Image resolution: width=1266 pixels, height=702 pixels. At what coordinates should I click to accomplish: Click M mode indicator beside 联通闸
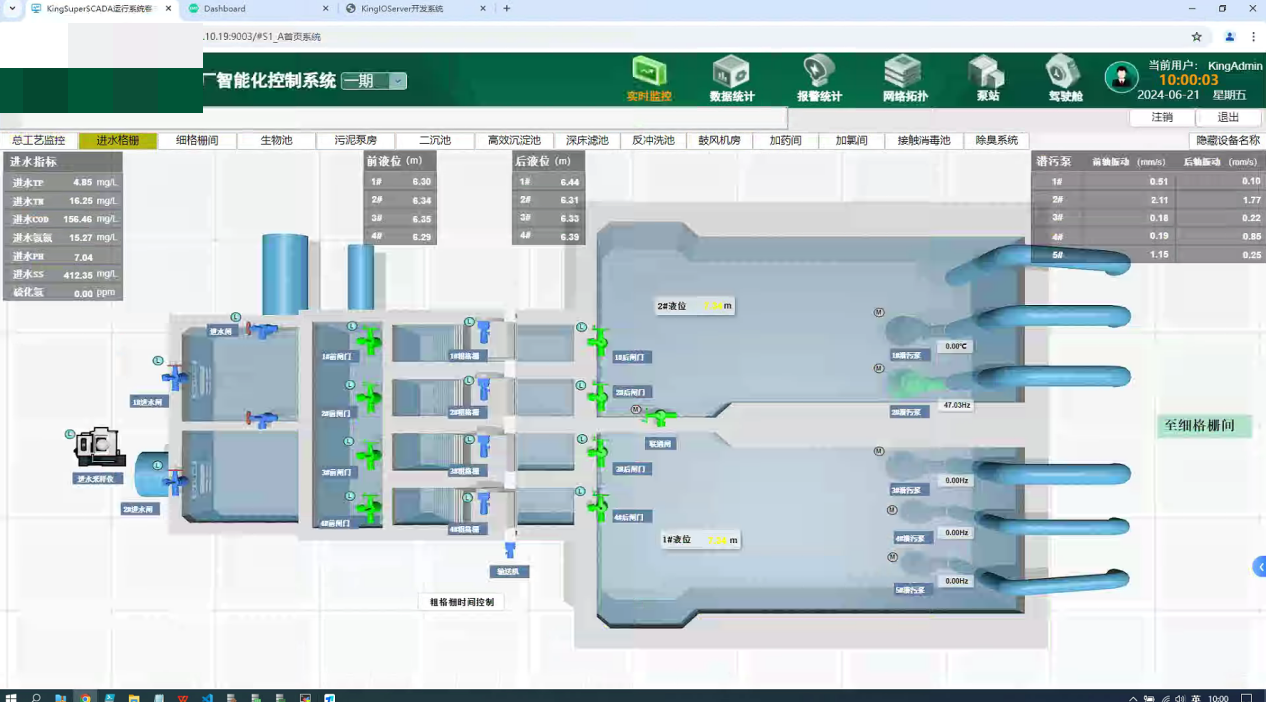click(x=635, y=409)
